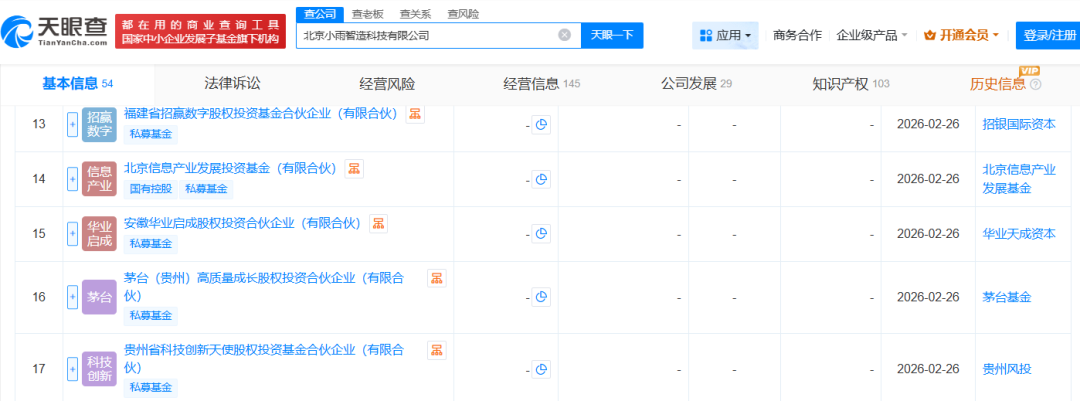The height and width of the screenshot is (401, 1080).
Task: Open equity structure icon for 北京信息产业发展投资基金
Action: coord(354,168)
